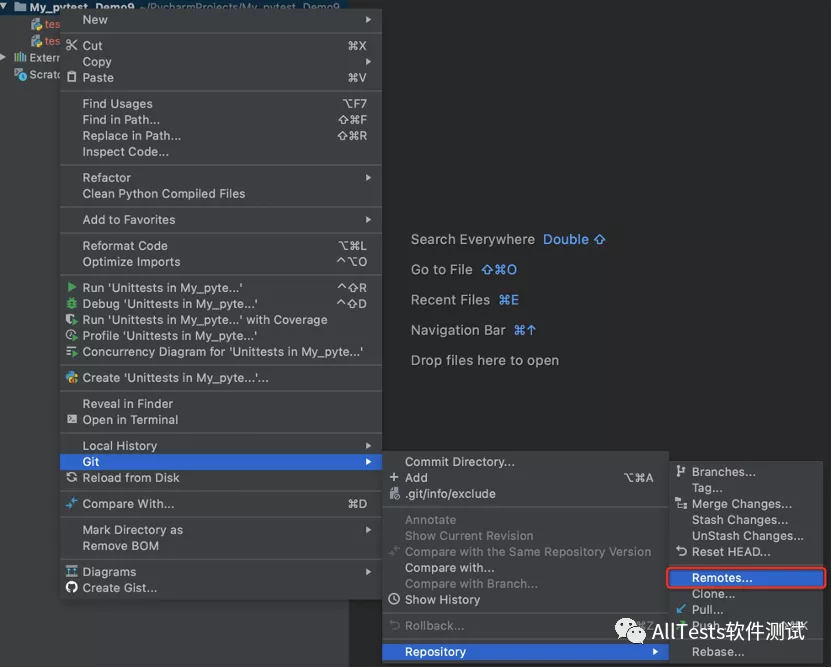The image size is (832, 668).
Task: Open the Repository menu entry
Action: click(525, 652)
